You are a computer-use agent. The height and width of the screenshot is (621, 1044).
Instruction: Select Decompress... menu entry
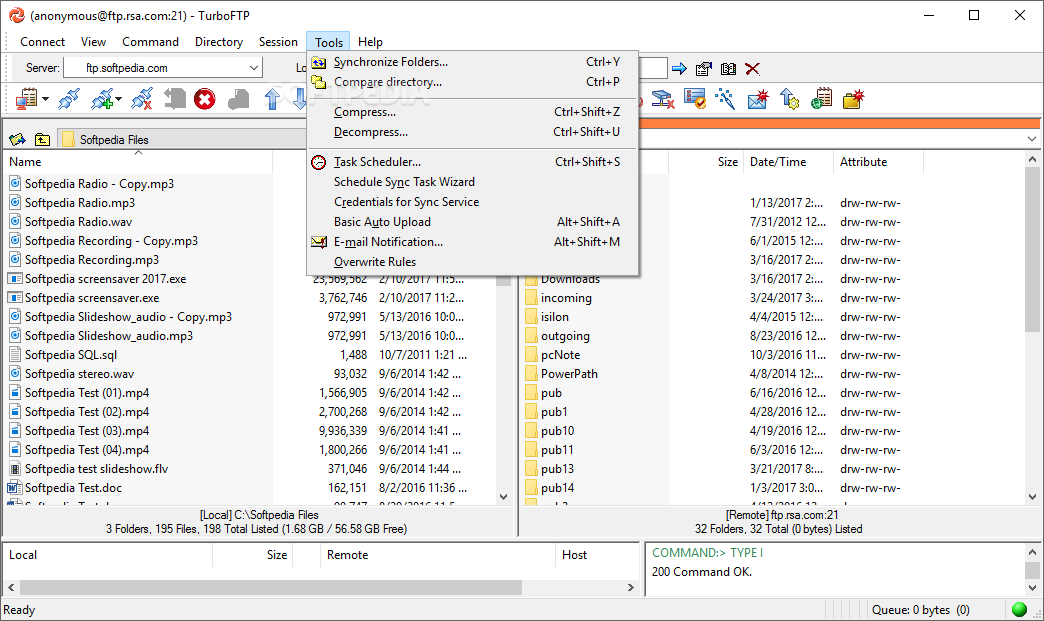(473, 132)
